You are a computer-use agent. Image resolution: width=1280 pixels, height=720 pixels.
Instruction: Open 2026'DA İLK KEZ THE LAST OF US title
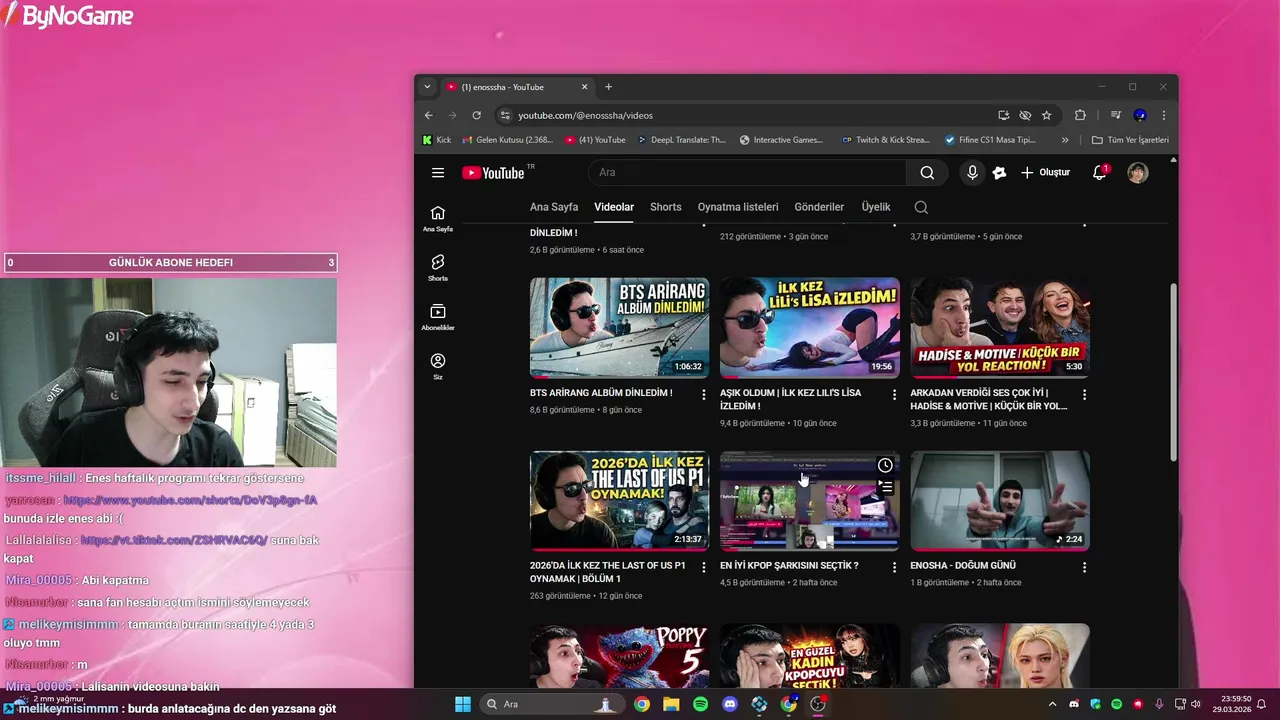tap(608, 572)
